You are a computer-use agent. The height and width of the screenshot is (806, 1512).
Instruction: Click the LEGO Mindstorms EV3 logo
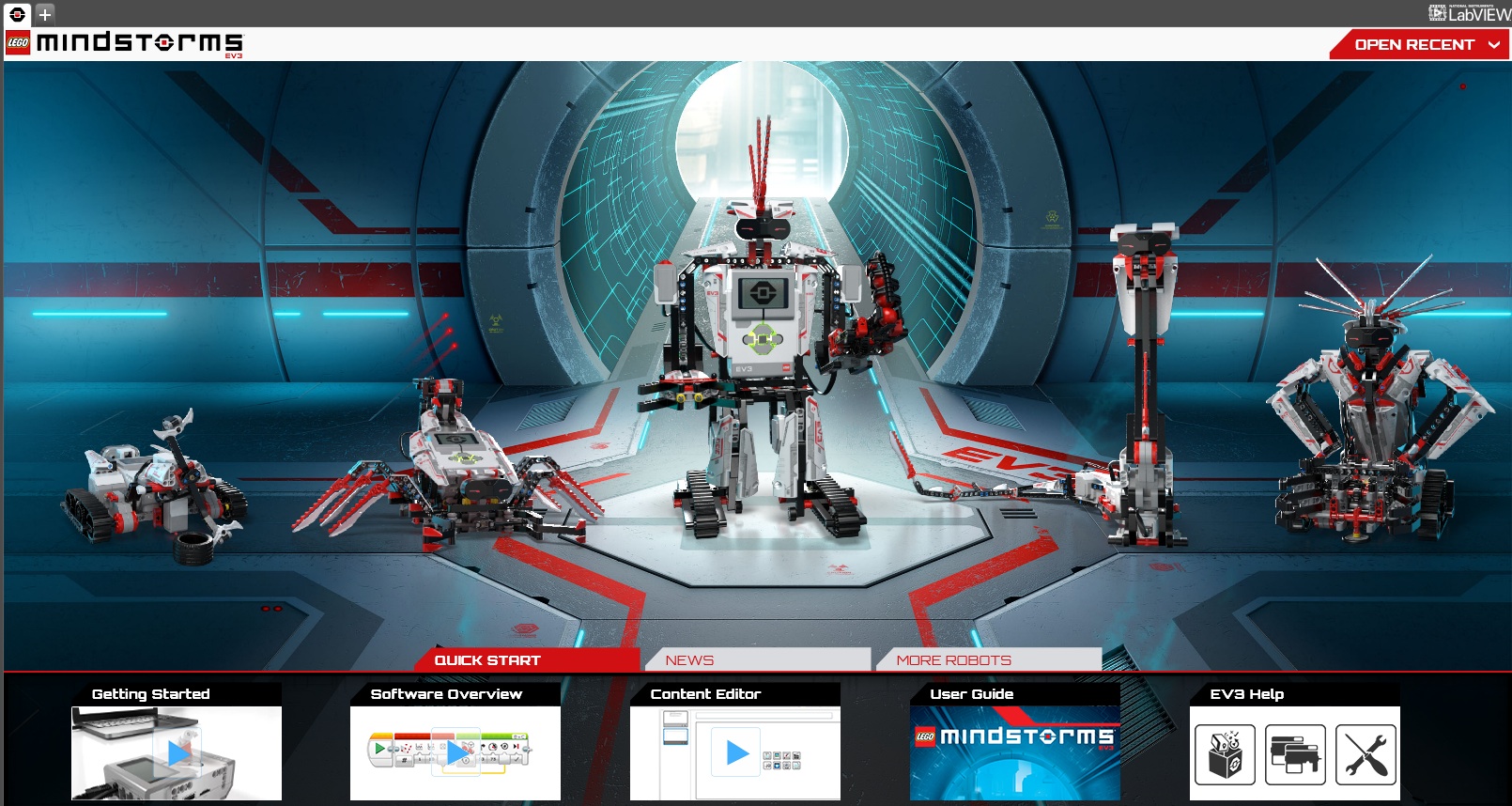coord(125,43)
